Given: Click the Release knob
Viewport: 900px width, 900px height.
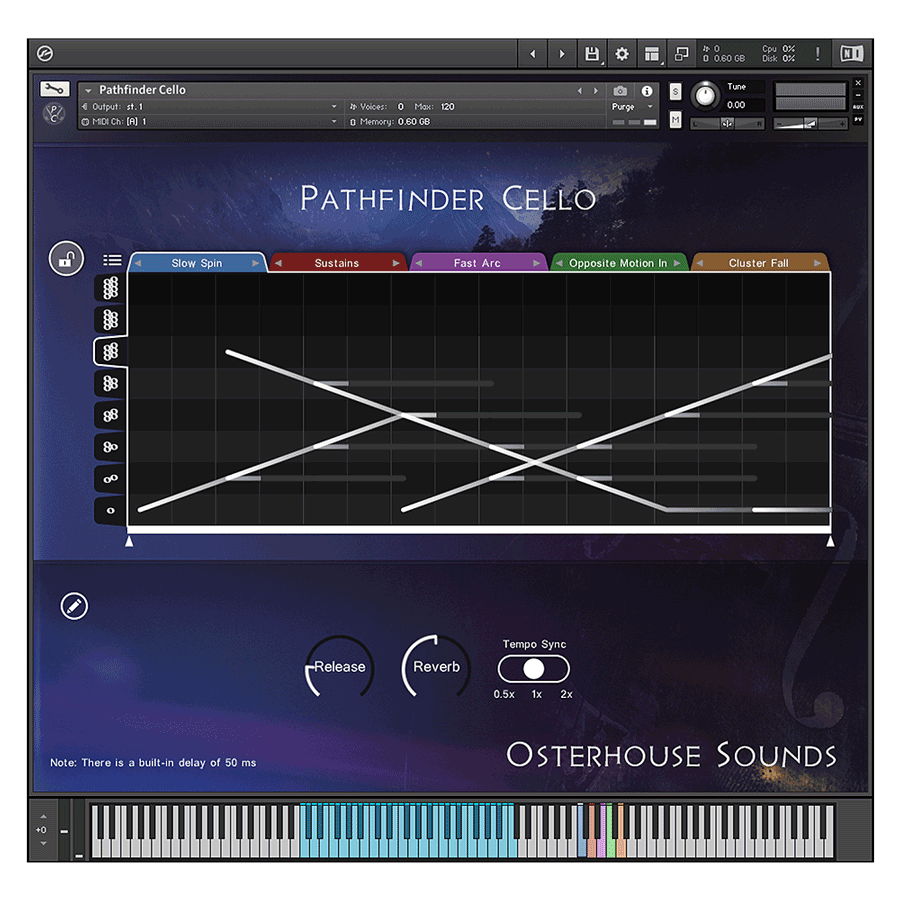Looking at the screenshot, I should [x=340, y=667].
